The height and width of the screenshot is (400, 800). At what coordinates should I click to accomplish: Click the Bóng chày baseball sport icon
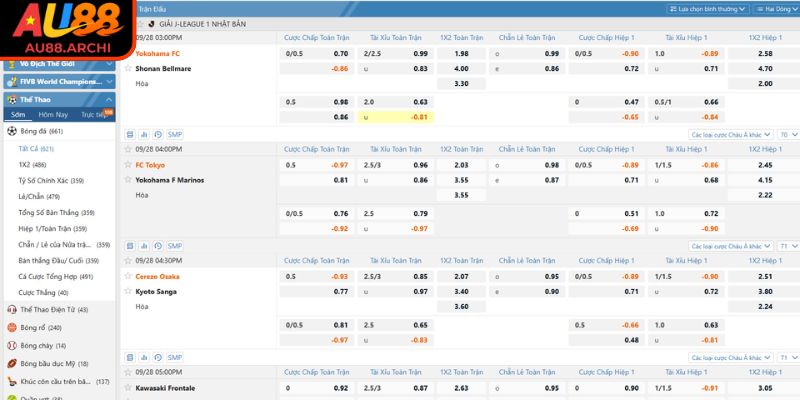[x=11, y=345]
